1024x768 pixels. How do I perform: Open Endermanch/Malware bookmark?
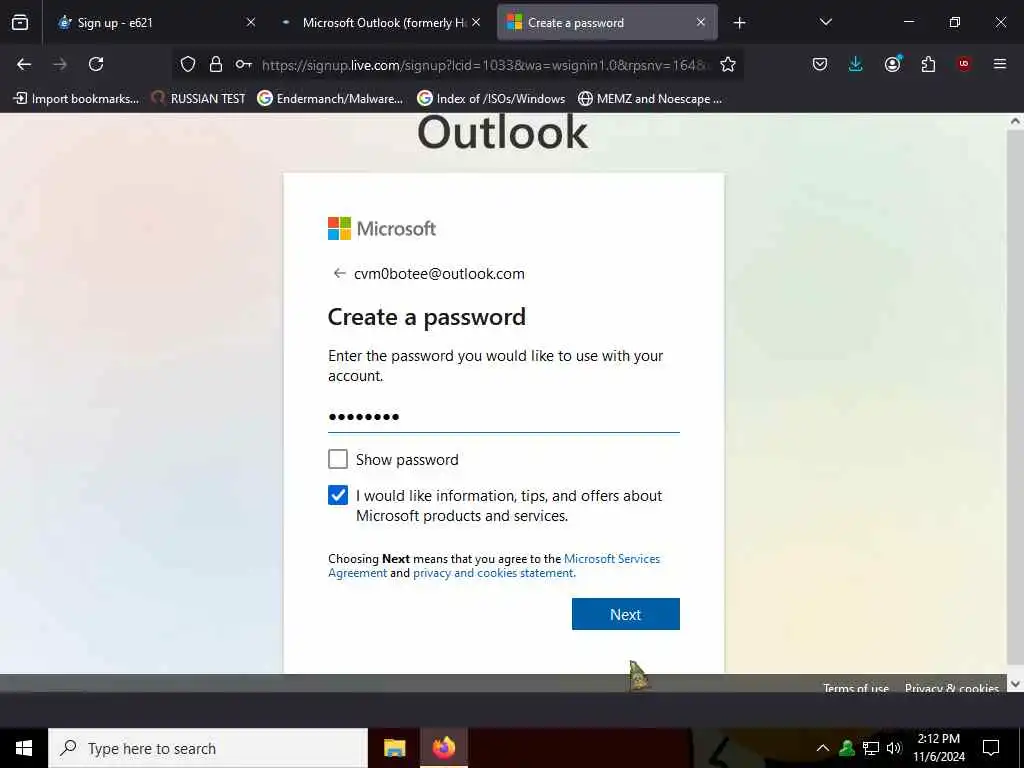click(330, 99)
